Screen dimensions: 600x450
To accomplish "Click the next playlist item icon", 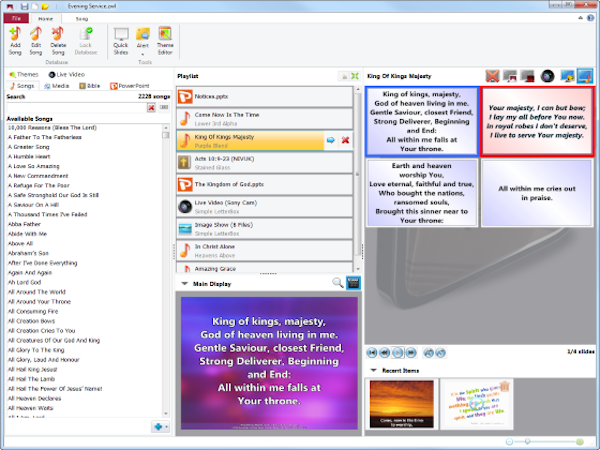I will point(441,352).
